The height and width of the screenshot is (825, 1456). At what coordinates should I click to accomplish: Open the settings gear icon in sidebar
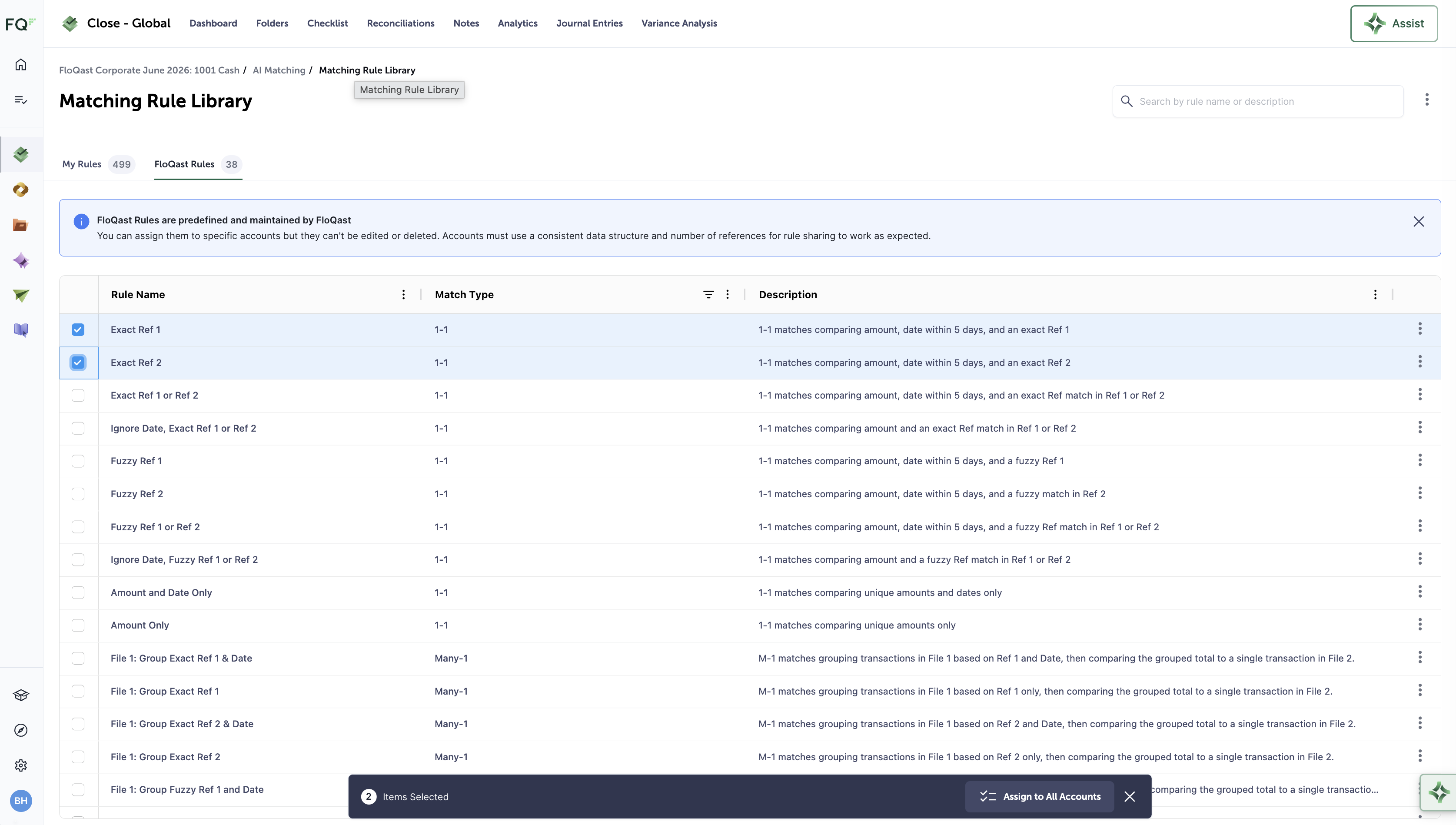(21, 765)
